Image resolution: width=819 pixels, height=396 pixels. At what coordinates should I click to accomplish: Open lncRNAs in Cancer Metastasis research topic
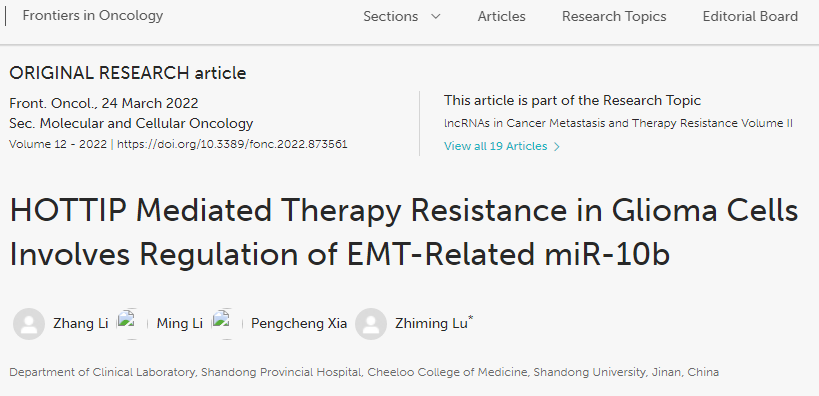[618, 123]
